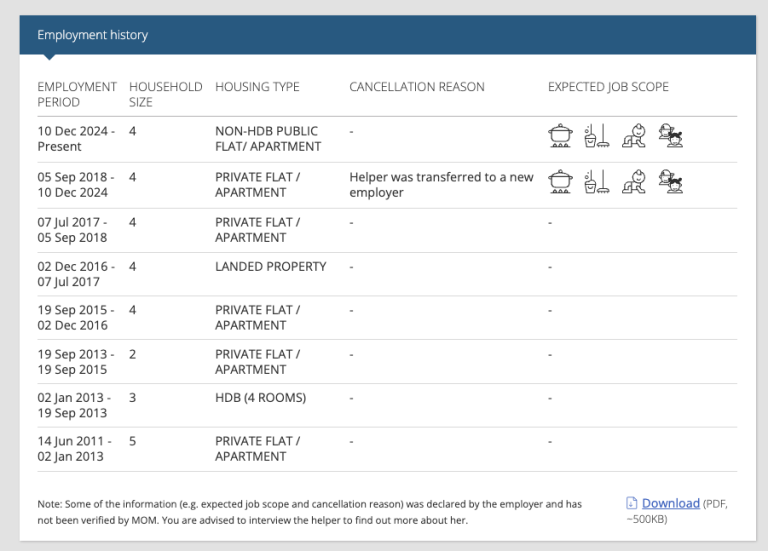Select the '05 Sep 2018 - 10 Dec 2024' period
This screenshot has height=551, width=768.
tap(76, 185)
